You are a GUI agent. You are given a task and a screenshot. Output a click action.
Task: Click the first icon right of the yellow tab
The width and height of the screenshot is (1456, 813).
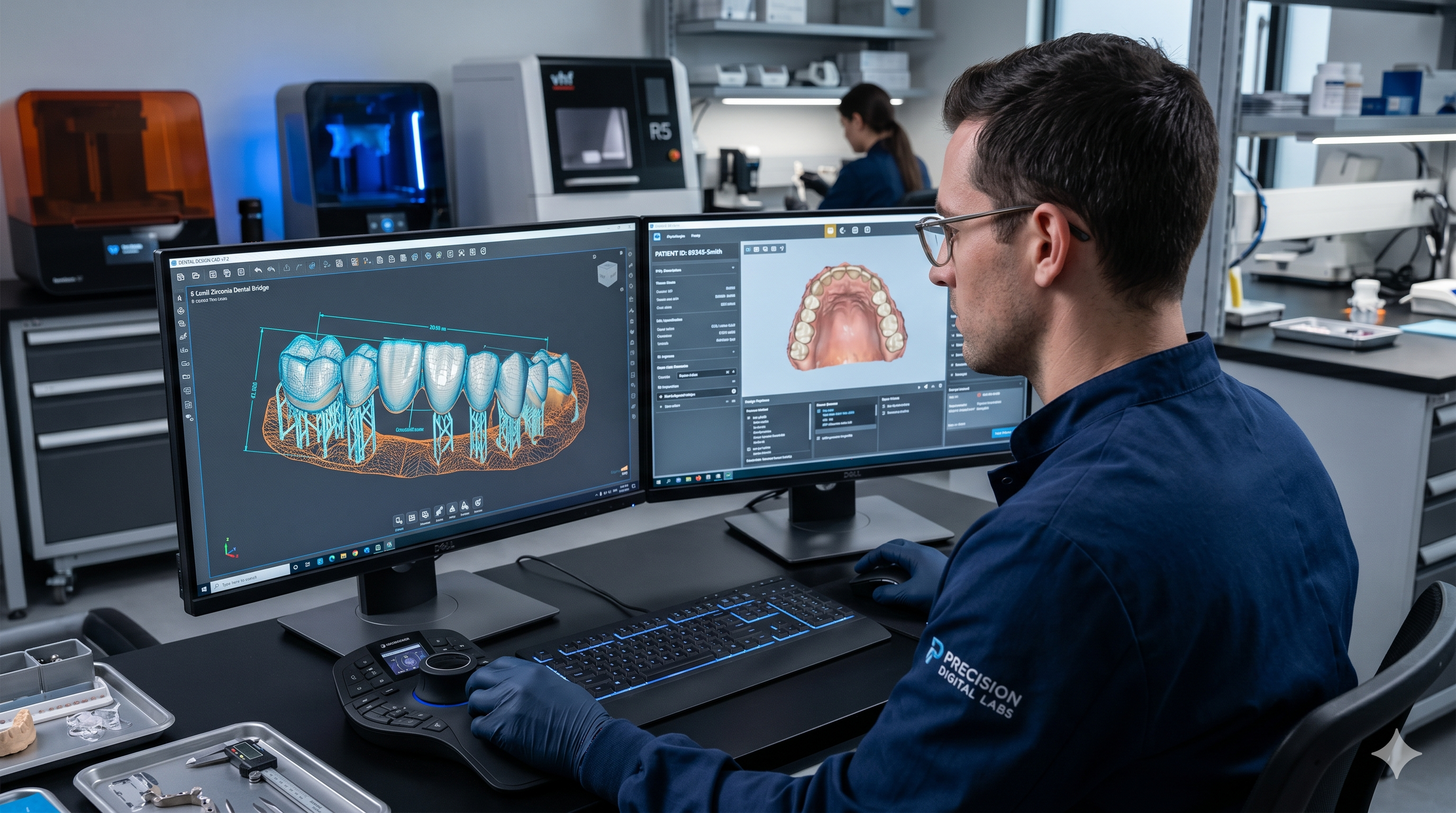click(x=843, y=230)
